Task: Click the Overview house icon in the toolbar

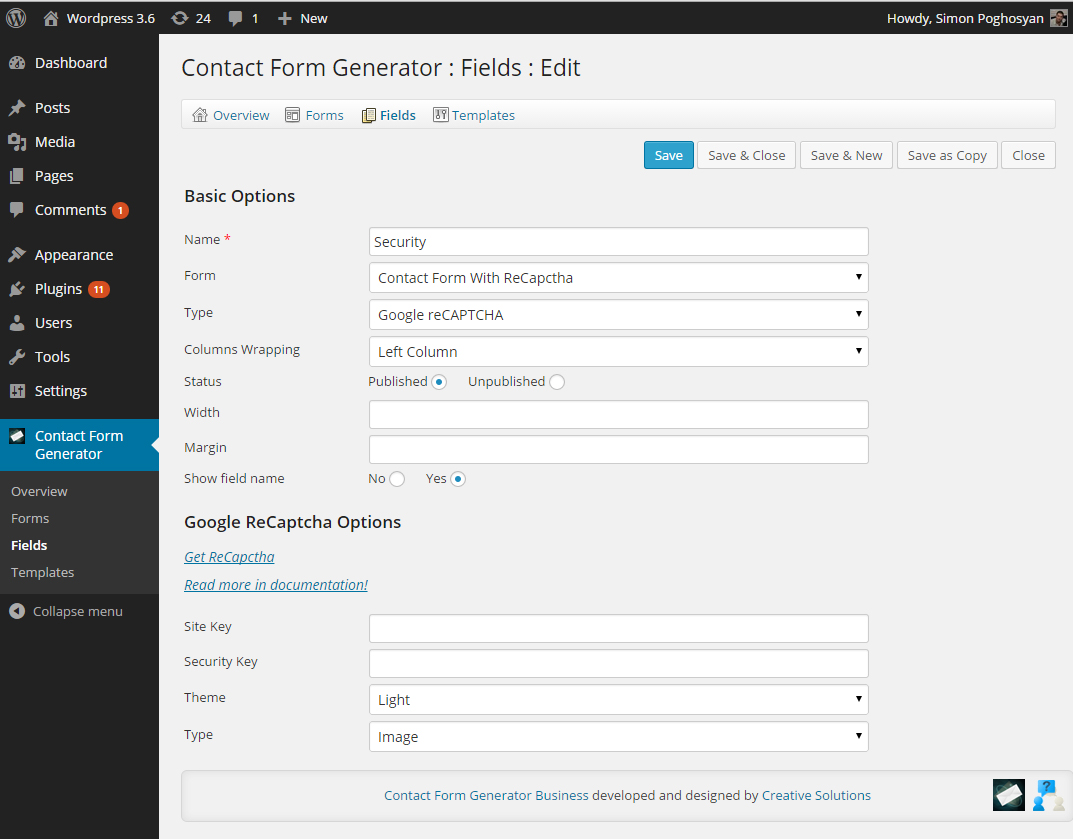Action: click(x=200, y=115)
